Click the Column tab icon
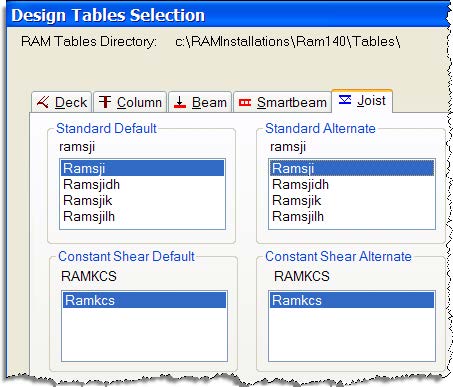The width and height of the screenshot is (453, 387). [105, 102]
